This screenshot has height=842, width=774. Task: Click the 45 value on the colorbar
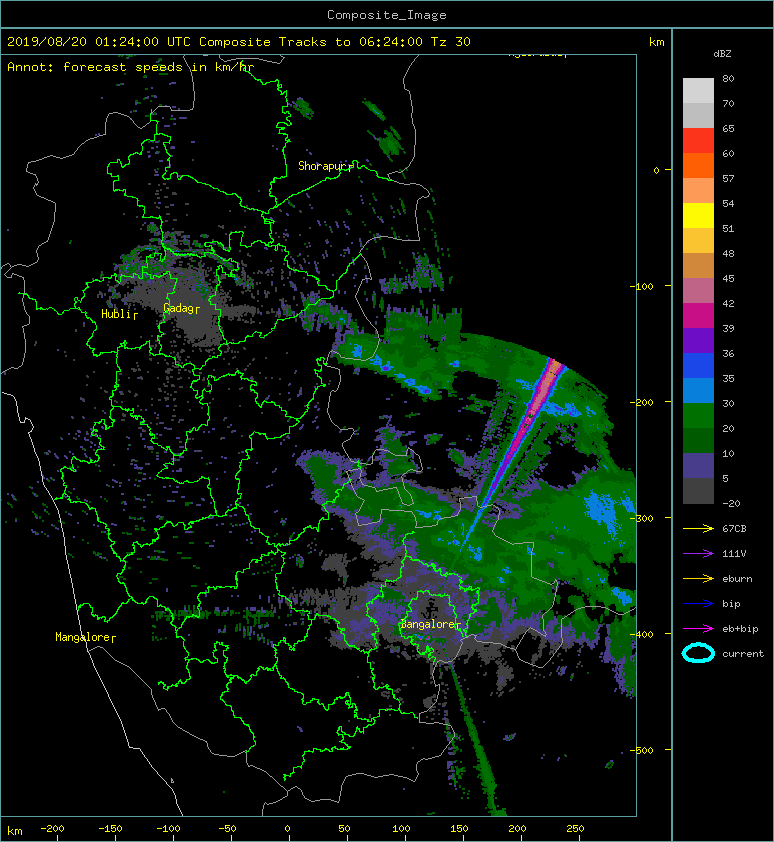[x=728, y=278]
